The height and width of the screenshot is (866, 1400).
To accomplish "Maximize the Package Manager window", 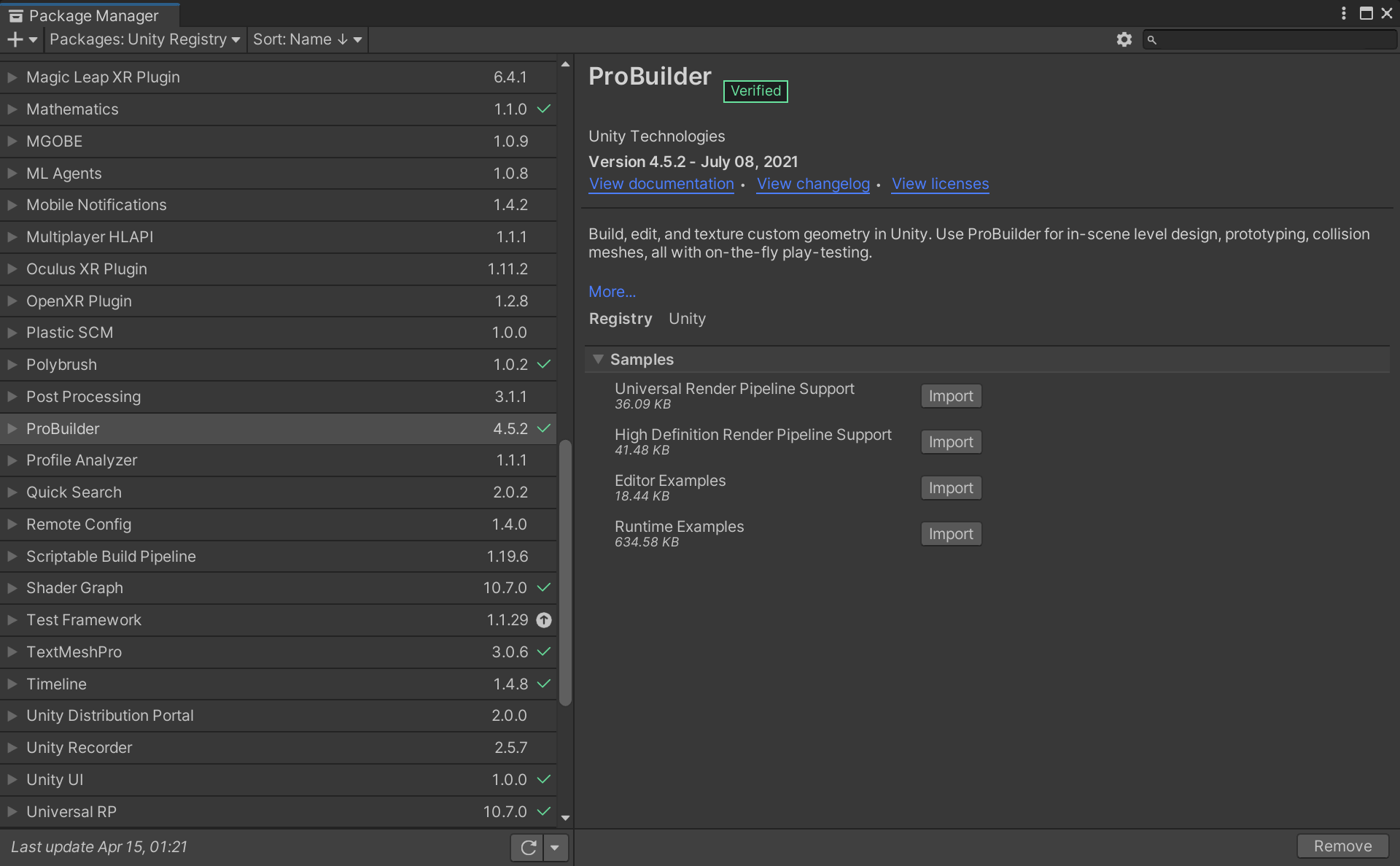I will pos(1366,13).
